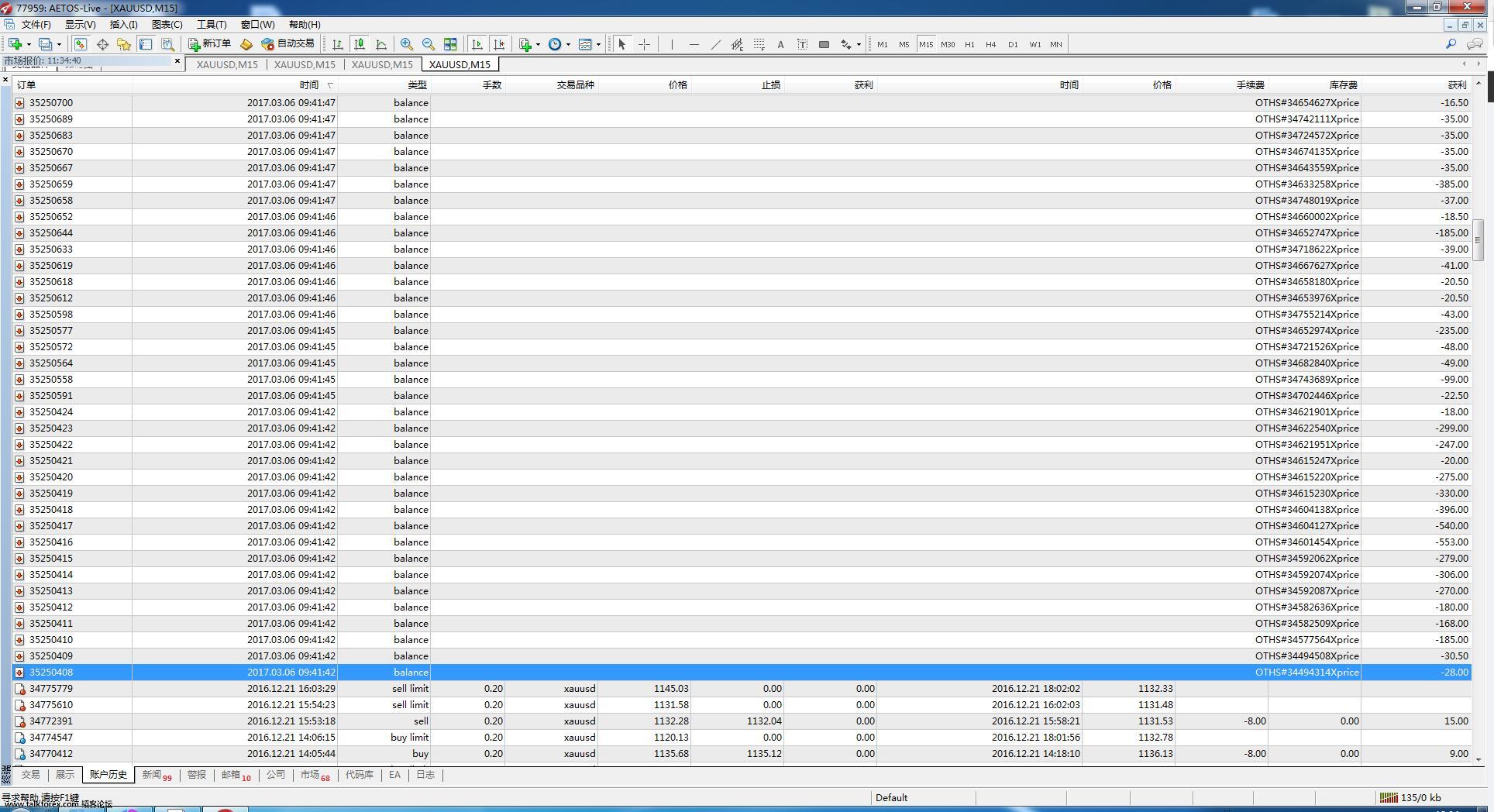Select the Trendline drawing tool
Screen dimensions: 1494x812
tap(715, 44)
